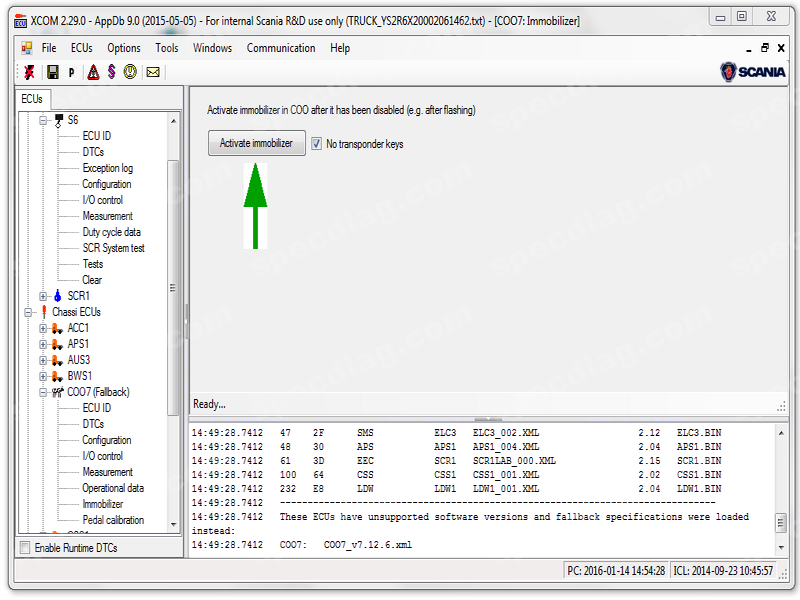The image size is (800, 600).
Task: Click the red warning triangle toolbar icon
Action: click(93, 72)
